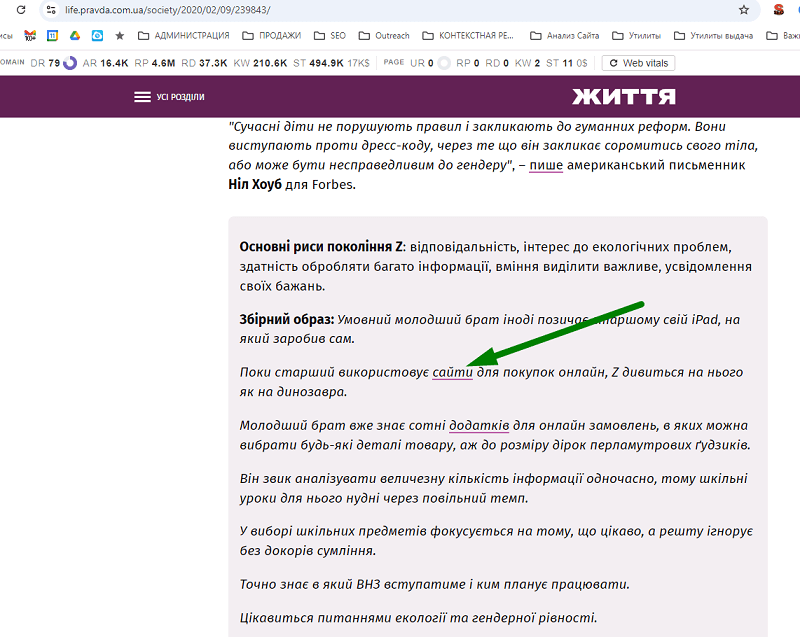
Task: Open the hamburger menu УСІ РОЗДІЛИ
Action: [x=169, y=97]
